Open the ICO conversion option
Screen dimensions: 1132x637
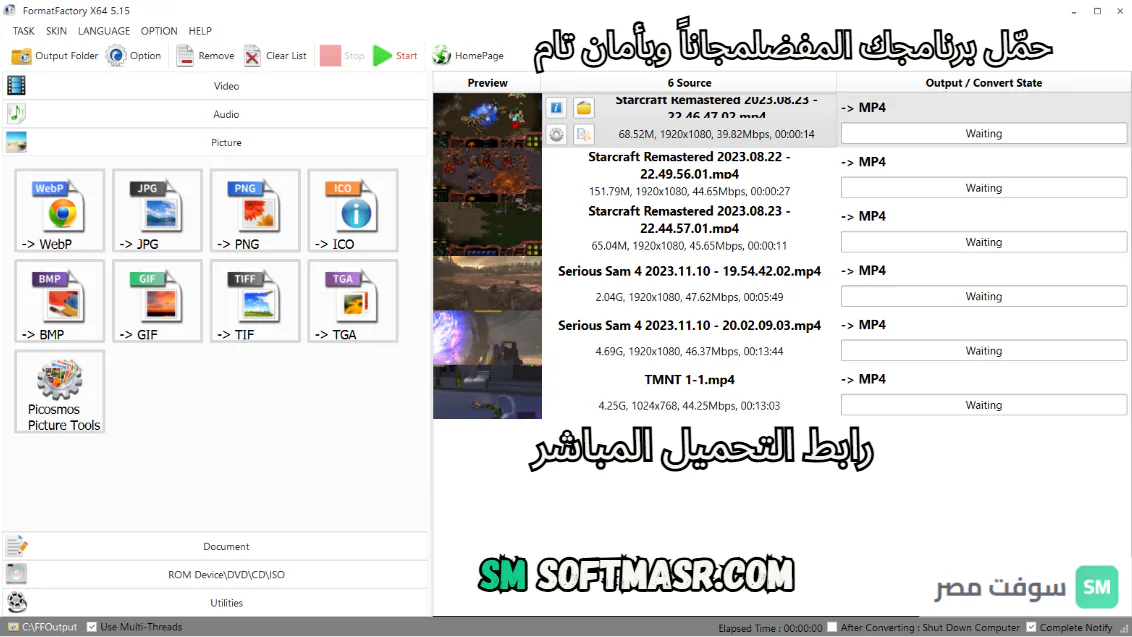click(352, 210)
